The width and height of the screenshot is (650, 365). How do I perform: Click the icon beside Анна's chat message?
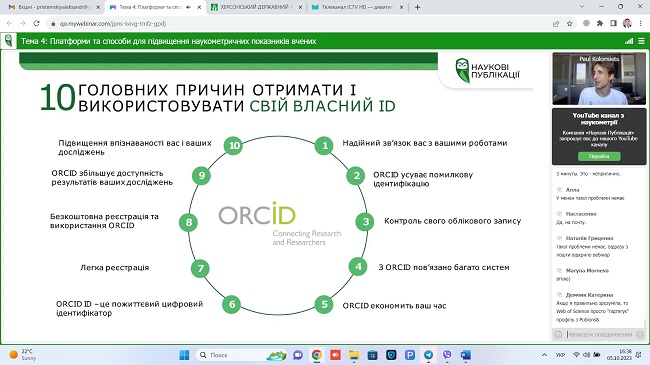point(559,190)
